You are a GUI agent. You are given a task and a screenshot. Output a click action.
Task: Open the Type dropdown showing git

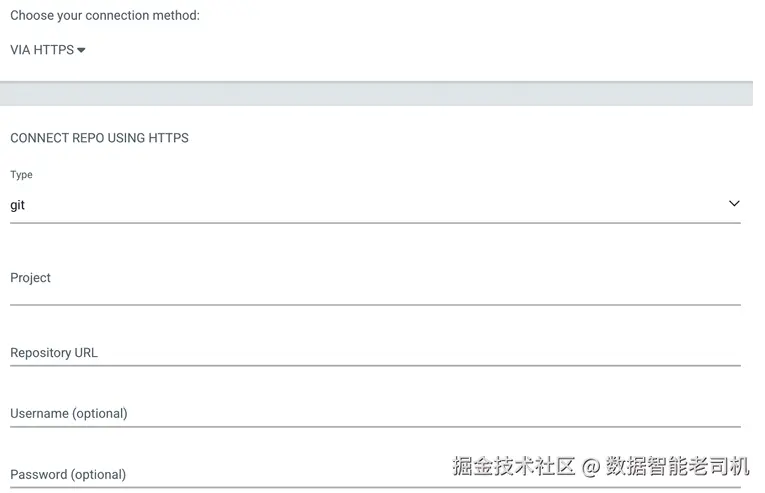pos(375,205)
